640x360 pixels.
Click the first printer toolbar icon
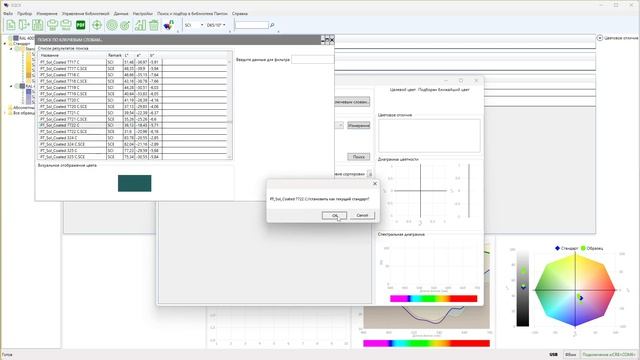point(52,25)
